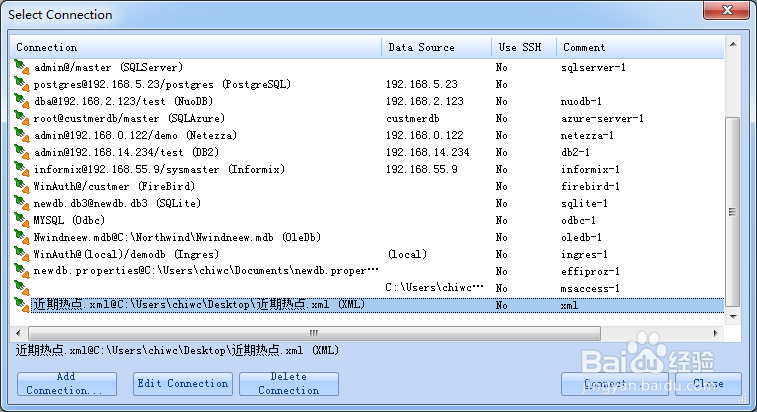Click the Connect button
Viewport: 757px width, 412px height.
tap(615, 384)
